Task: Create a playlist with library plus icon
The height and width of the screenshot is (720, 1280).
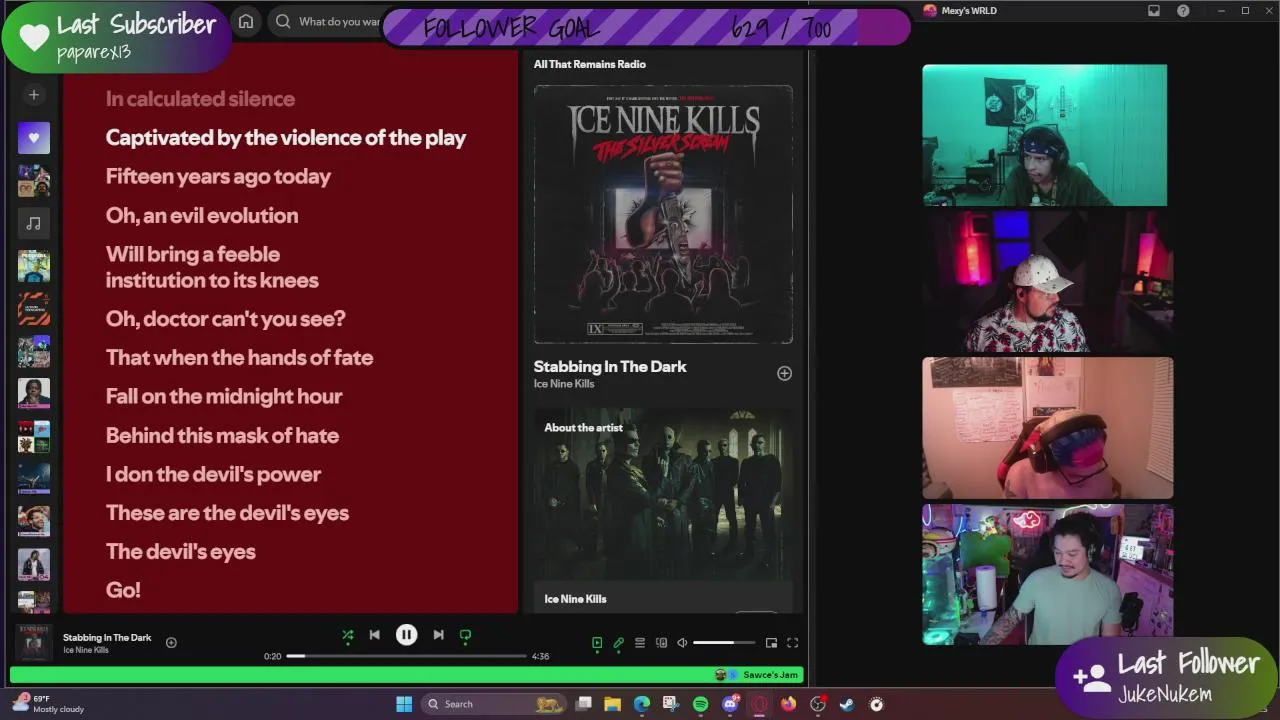Action: [x=33, y=95]
